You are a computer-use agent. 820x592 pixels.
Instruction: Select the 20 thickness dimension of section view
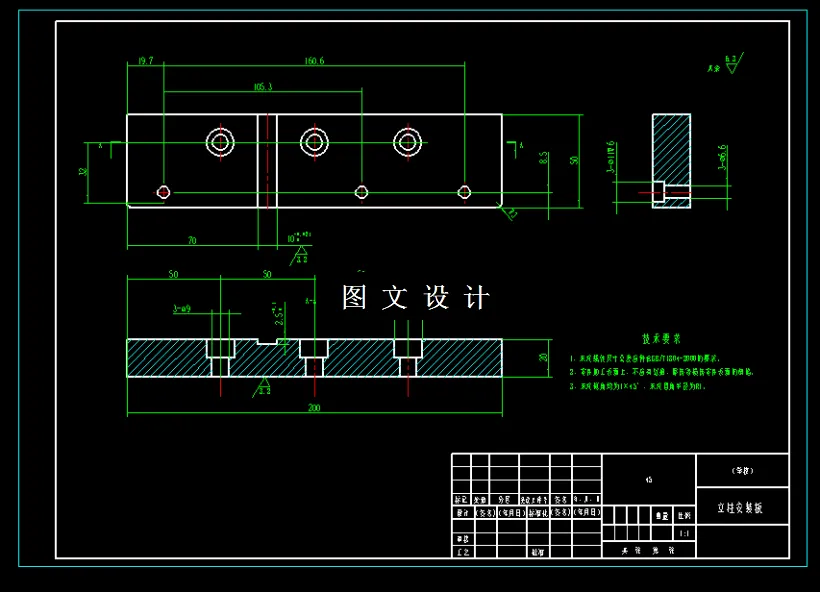(543, 357)
